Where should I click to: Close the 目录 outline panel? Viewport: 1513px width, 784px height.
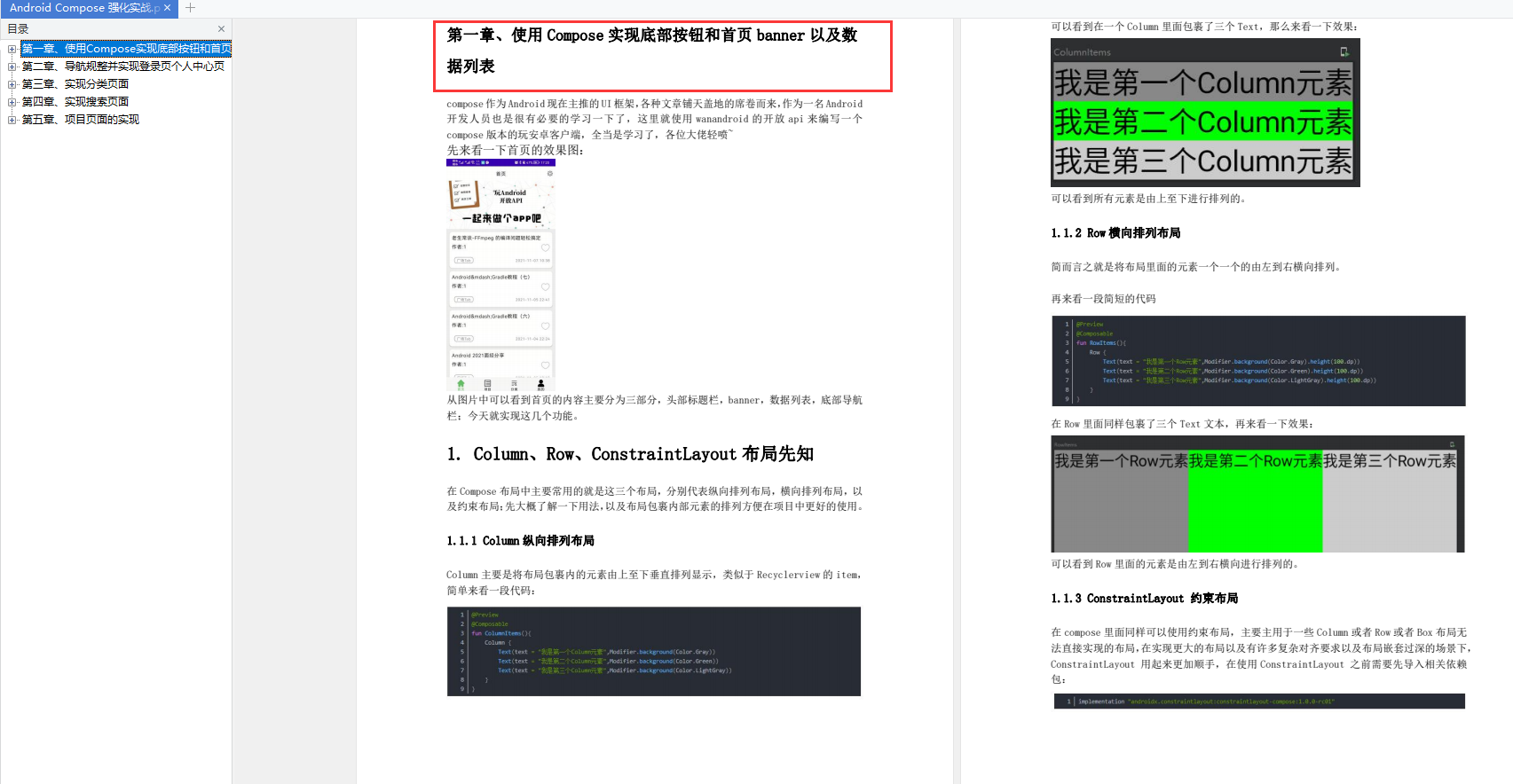pyautogui.click(x=221, y=29)
